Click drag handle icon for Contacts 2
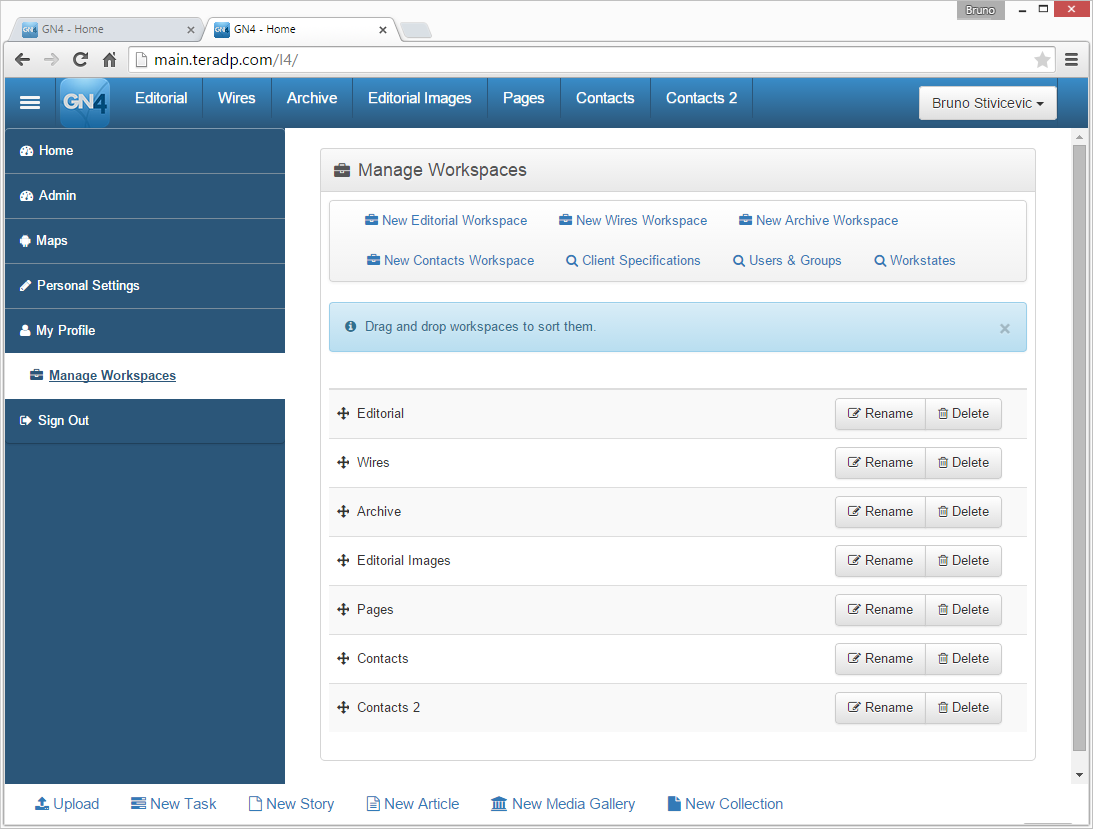The width and height of the screenshot is (1093, 829). coord(343,707)
